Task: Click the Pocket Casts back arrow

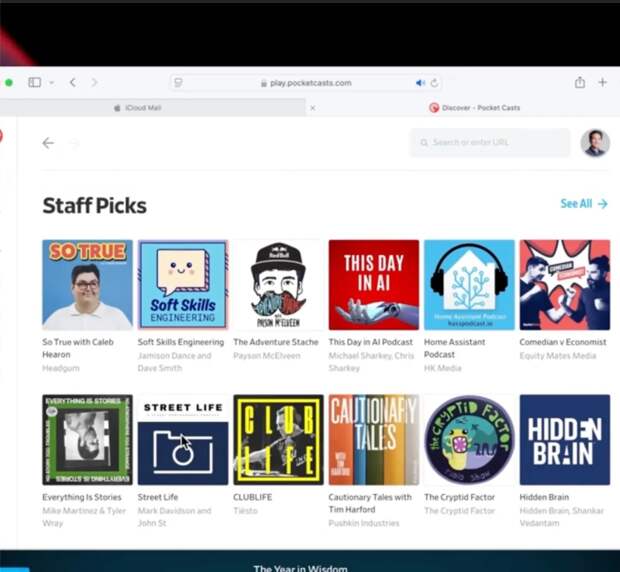Action: coord(48,143)
